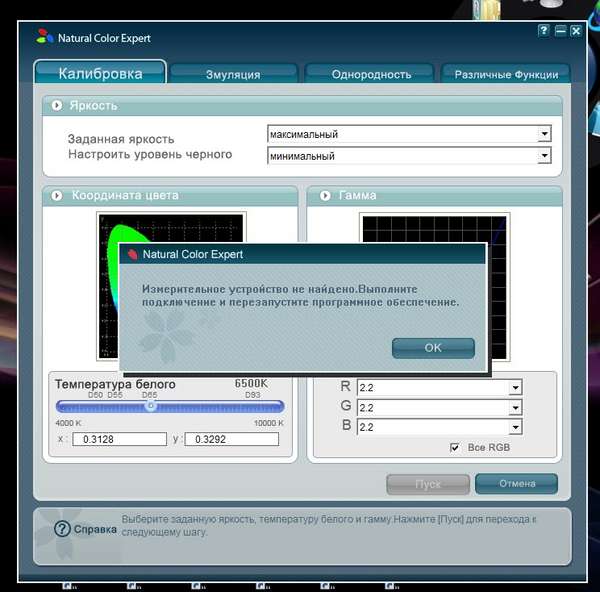Click the Отмена button
600x592 pixels.
(x=517, y=484)
